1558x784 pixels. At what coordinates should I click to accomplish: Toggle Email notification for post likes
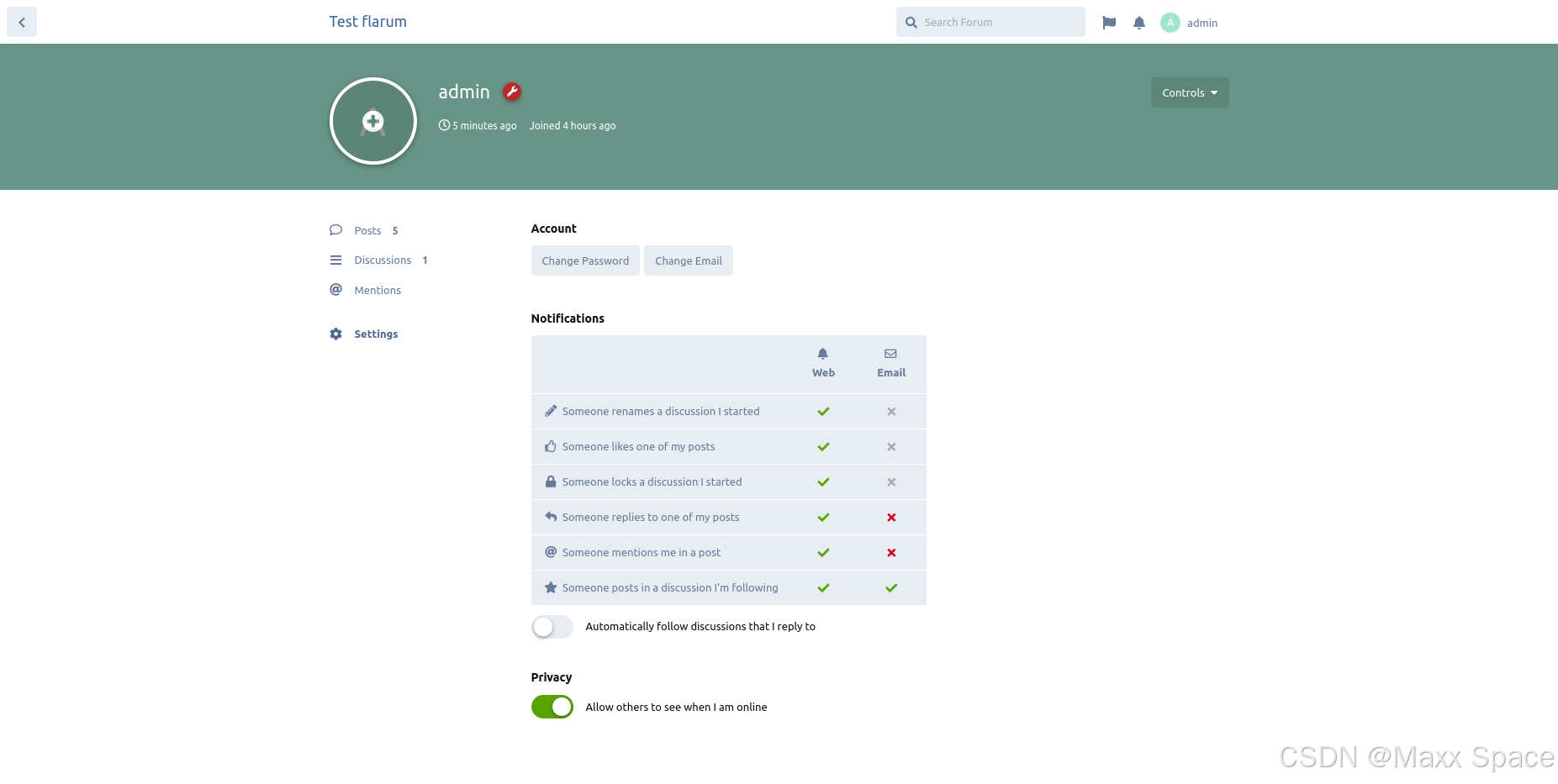click(891, 447)
